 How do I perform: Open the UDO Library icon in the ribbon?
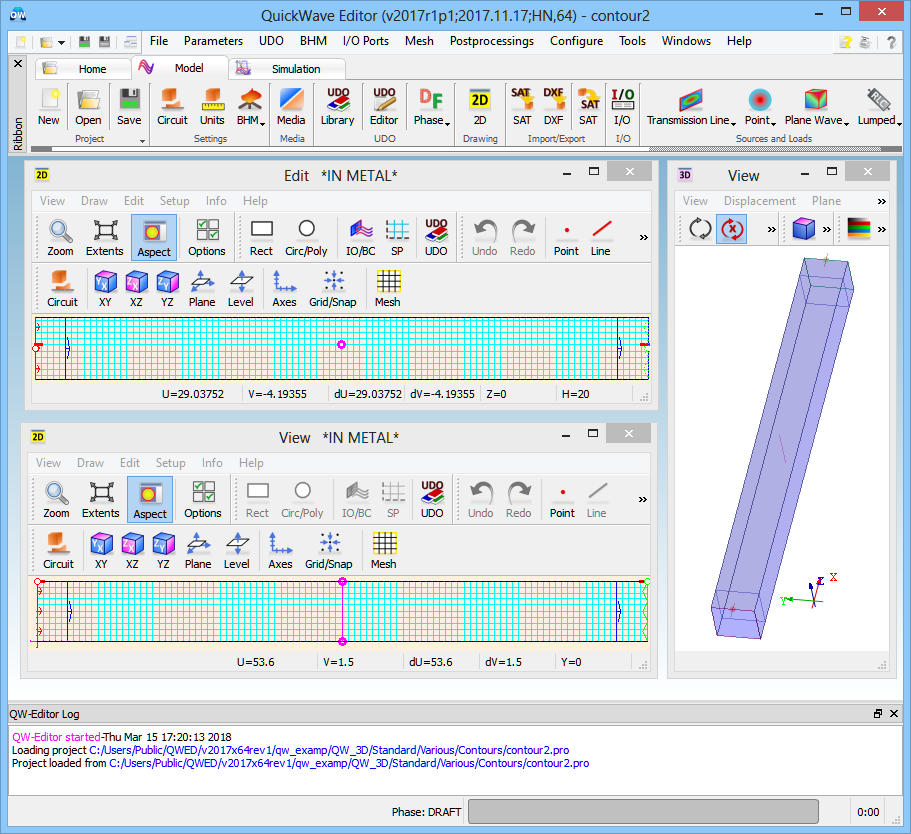coord(337,107)
